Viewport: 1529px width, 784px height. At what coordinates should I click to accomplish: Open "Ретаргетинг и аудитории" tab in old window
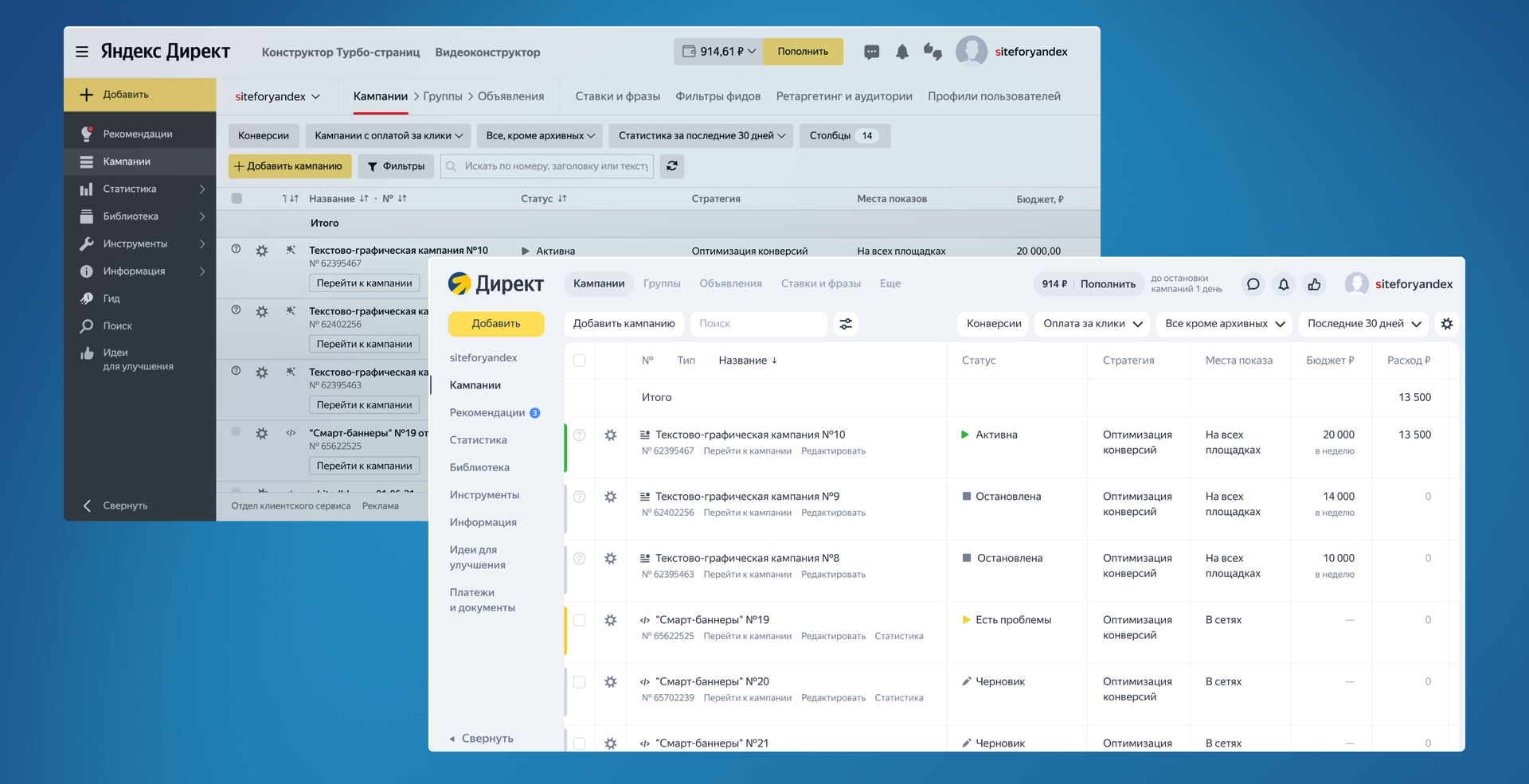coord(844,96)
